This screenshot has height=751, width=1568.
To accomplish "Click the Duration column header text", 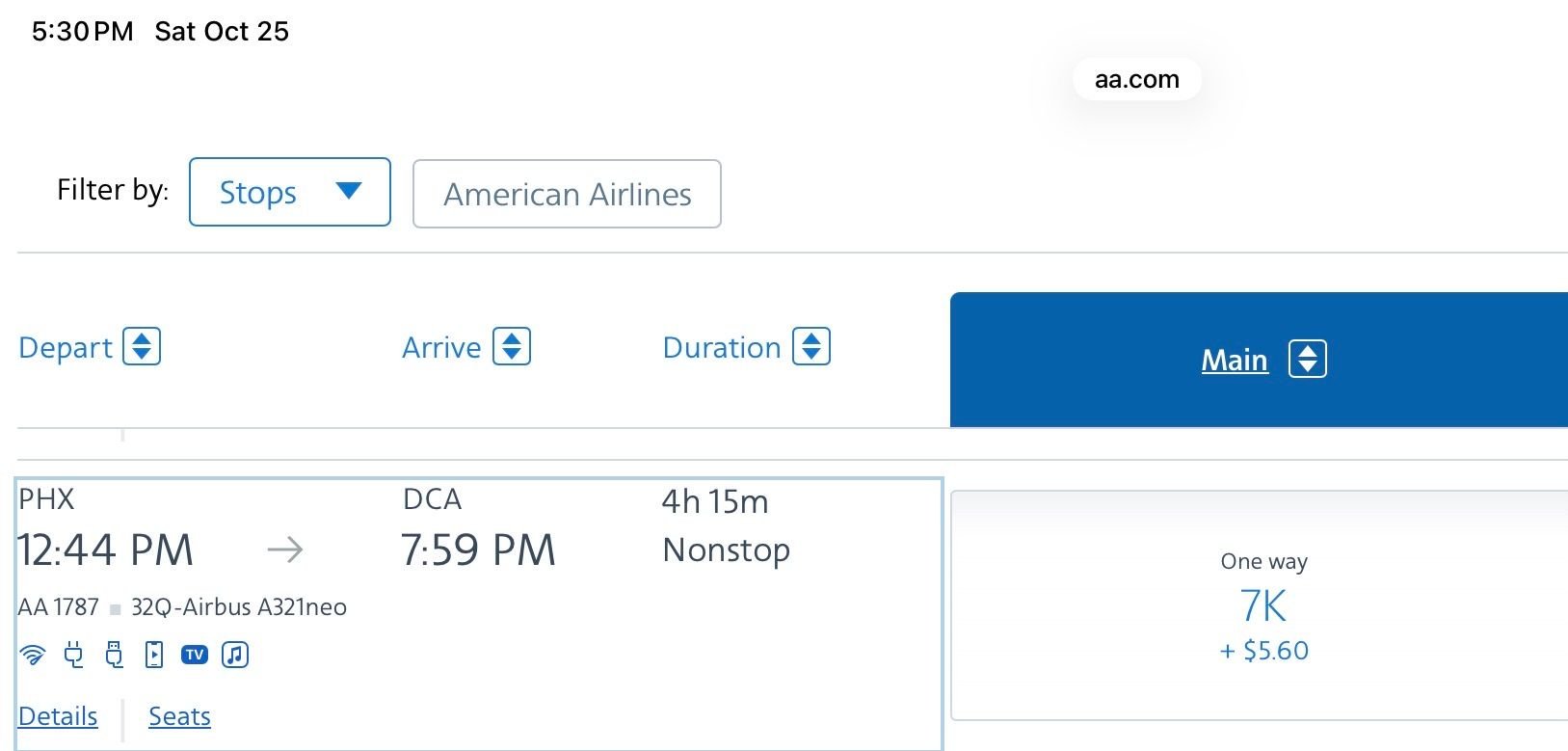I will 722,347.
